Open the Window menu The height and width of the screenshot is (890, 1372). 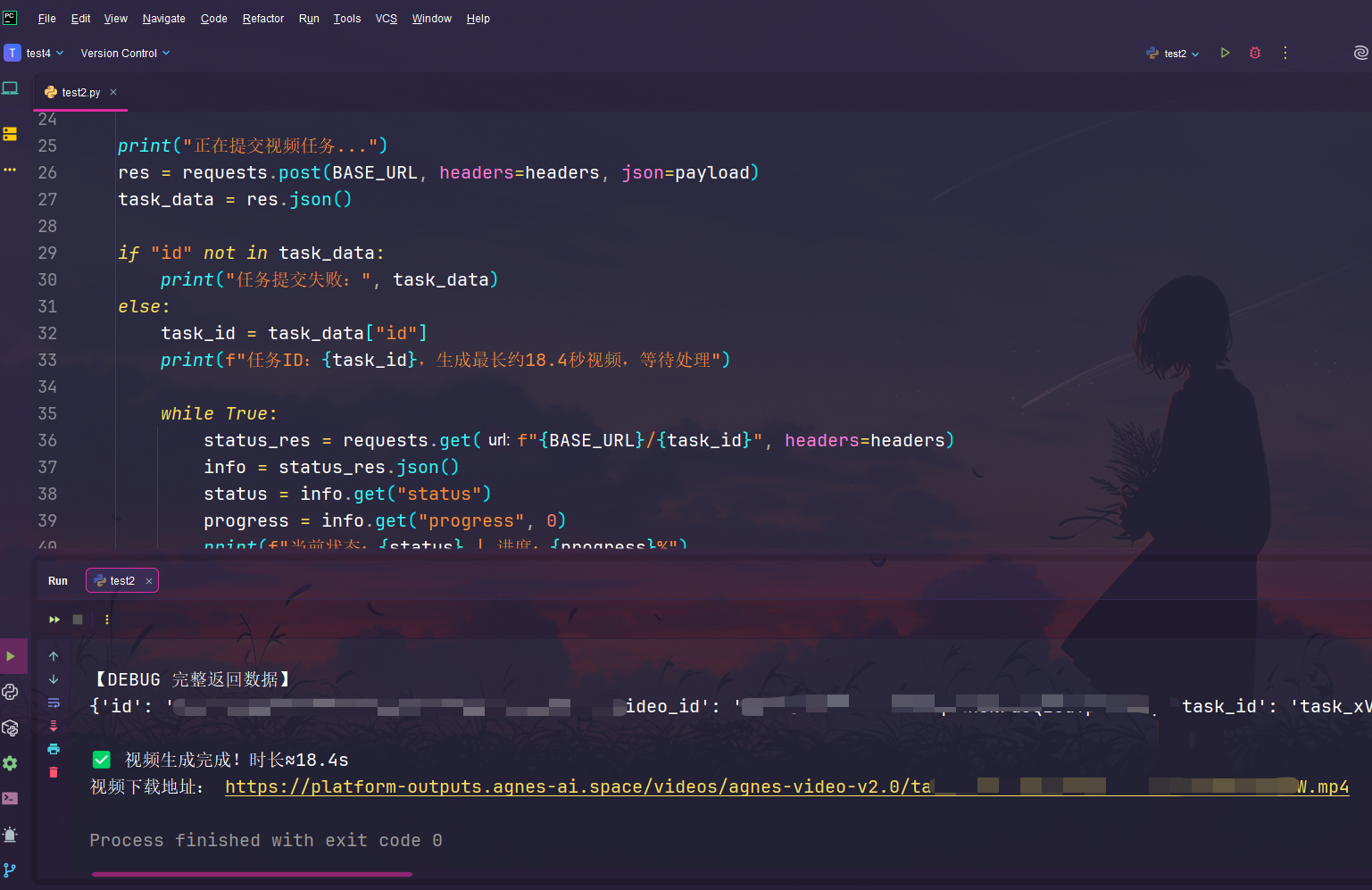tap(432, 19)
